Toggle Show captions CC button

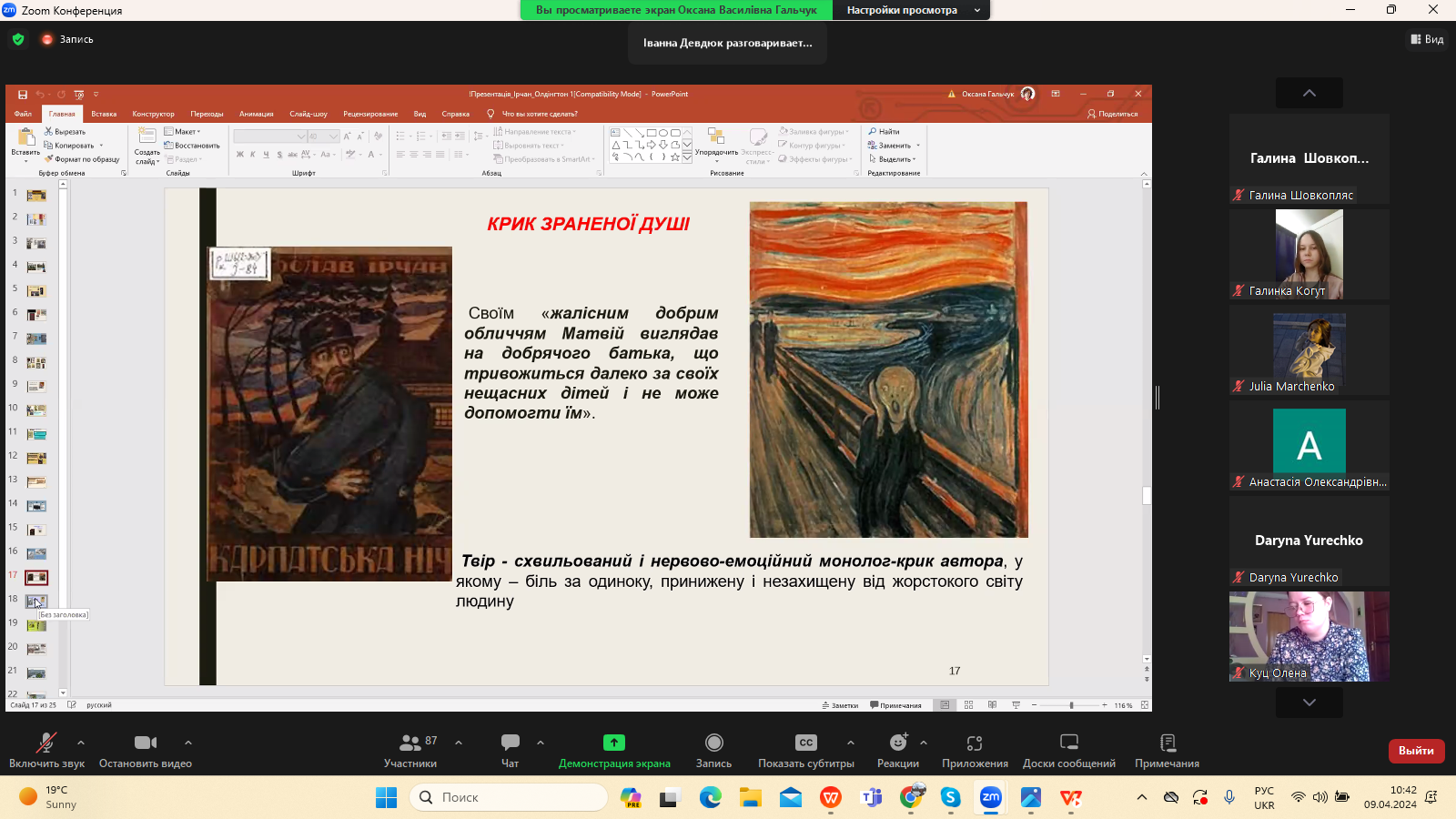(x=805, y=743)
